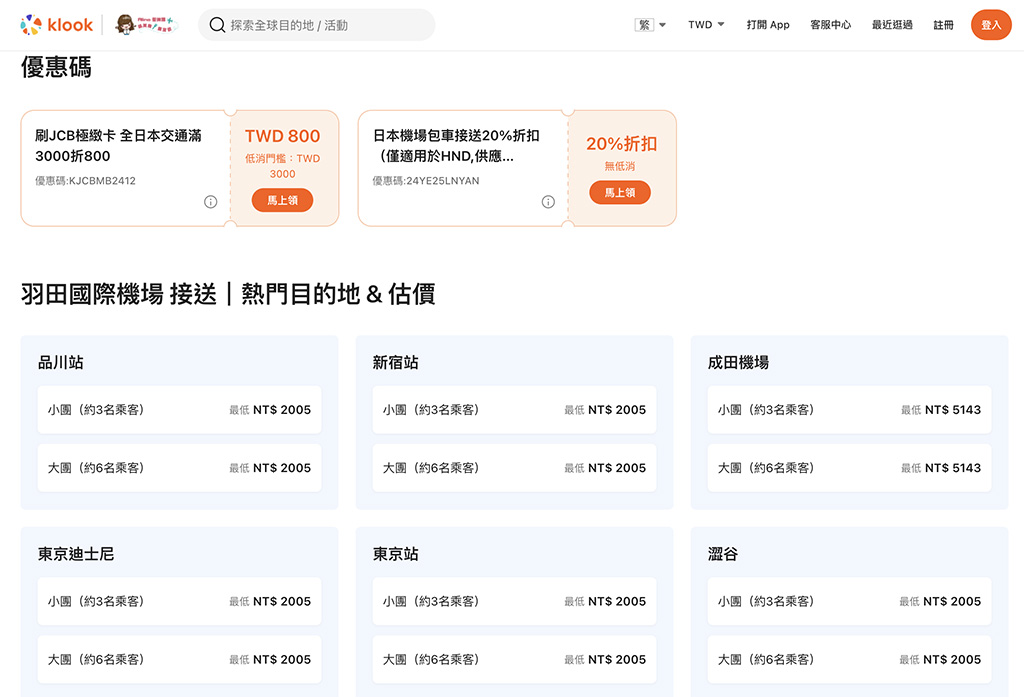Expand the 繁 language dropdown

(650, 25)
